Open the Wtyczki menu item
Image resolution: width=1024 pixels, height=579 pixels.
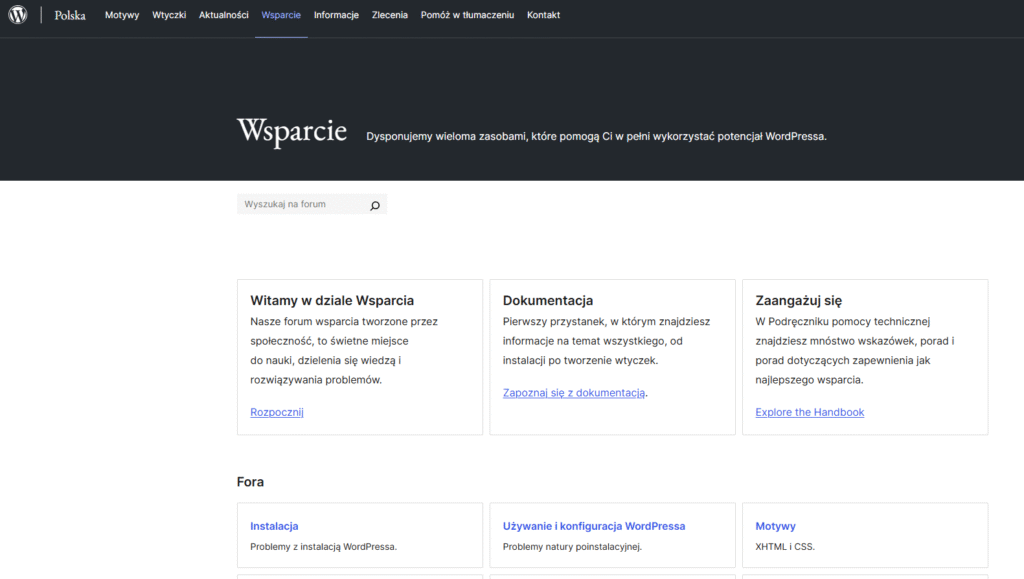point(169,15)
